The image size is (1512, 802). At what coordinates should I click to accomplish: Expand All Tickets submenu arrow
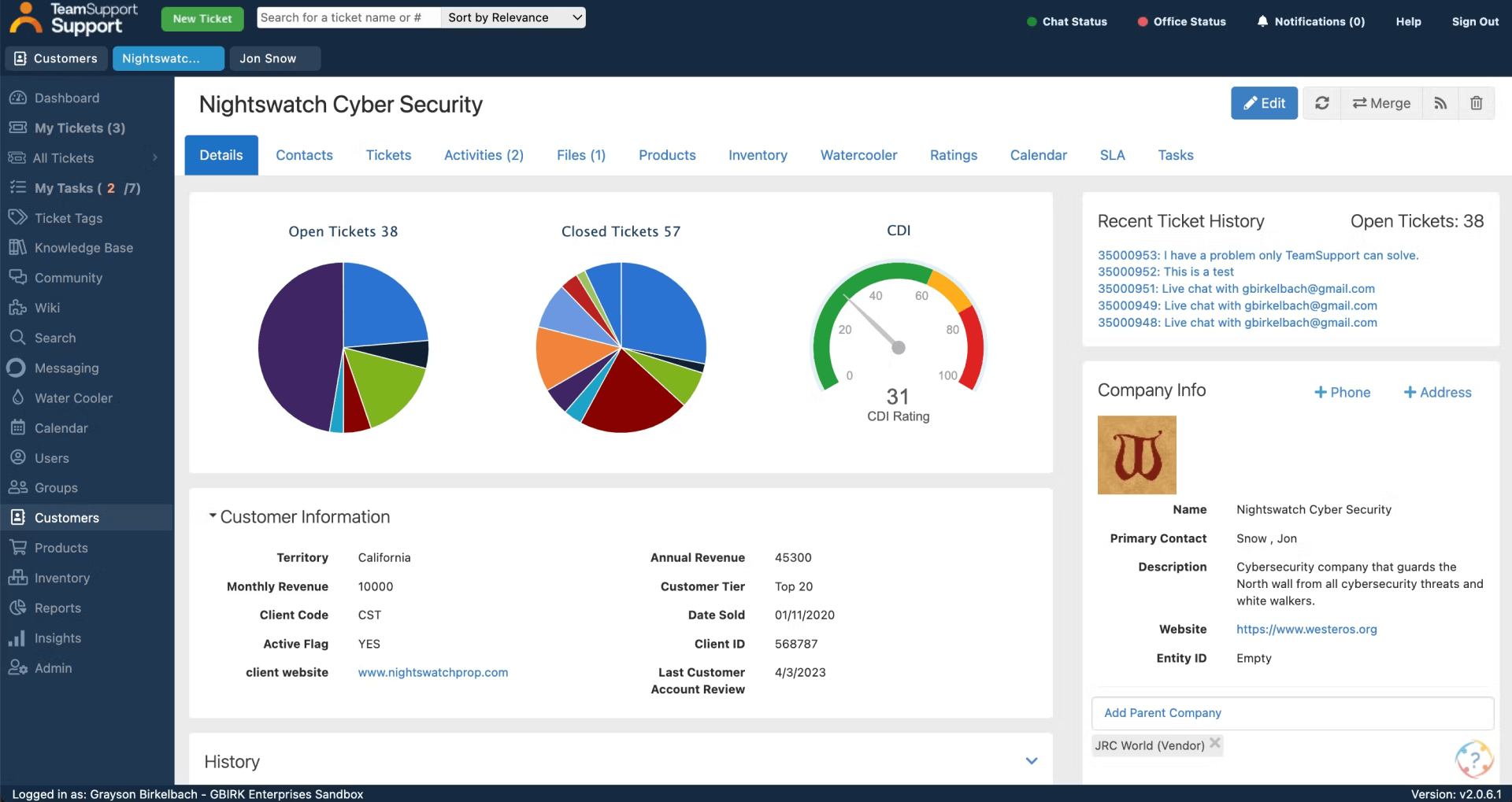(x=155, y=157)
